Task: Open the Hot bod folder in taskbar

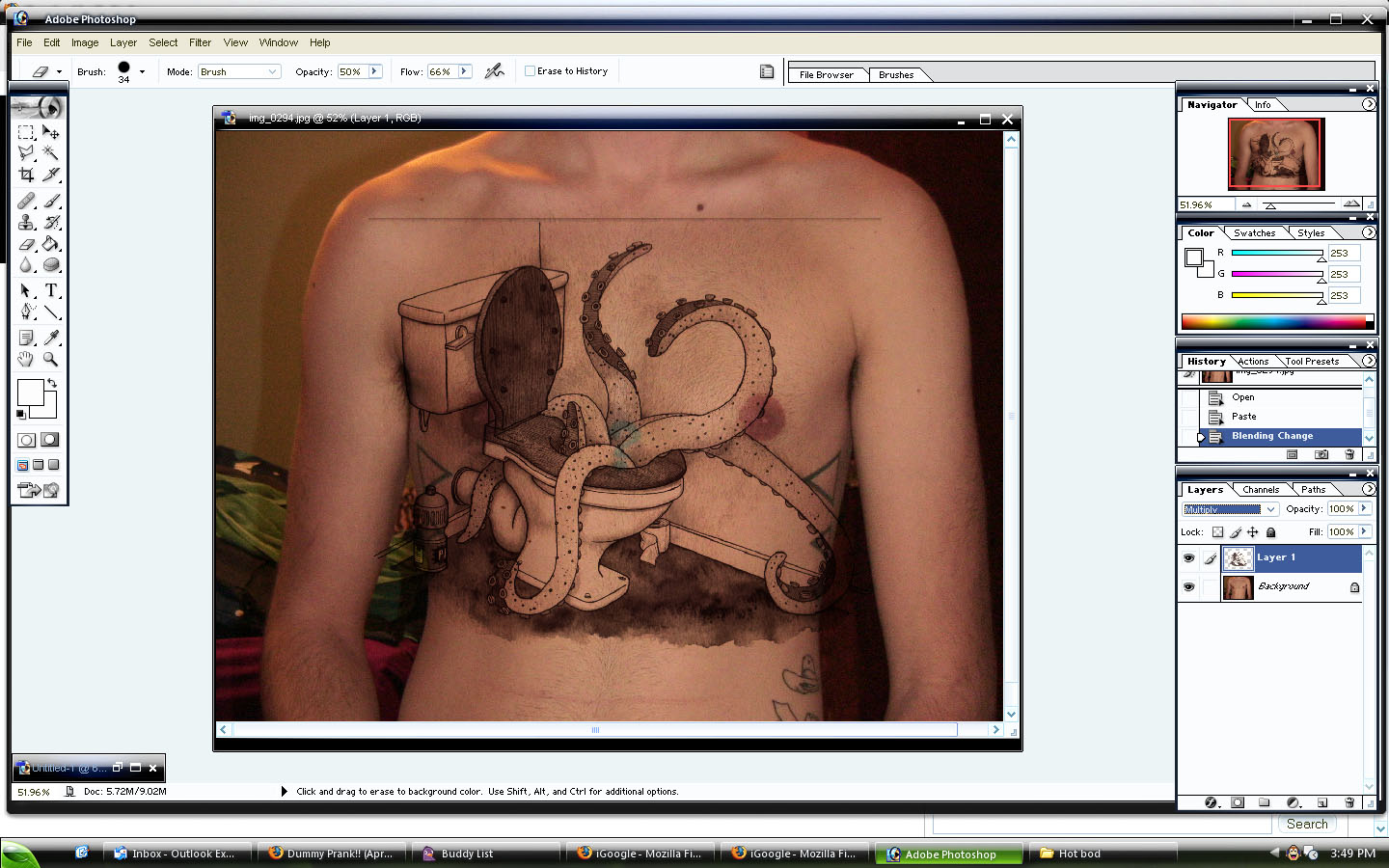Action: click(x=1104, y=854)
